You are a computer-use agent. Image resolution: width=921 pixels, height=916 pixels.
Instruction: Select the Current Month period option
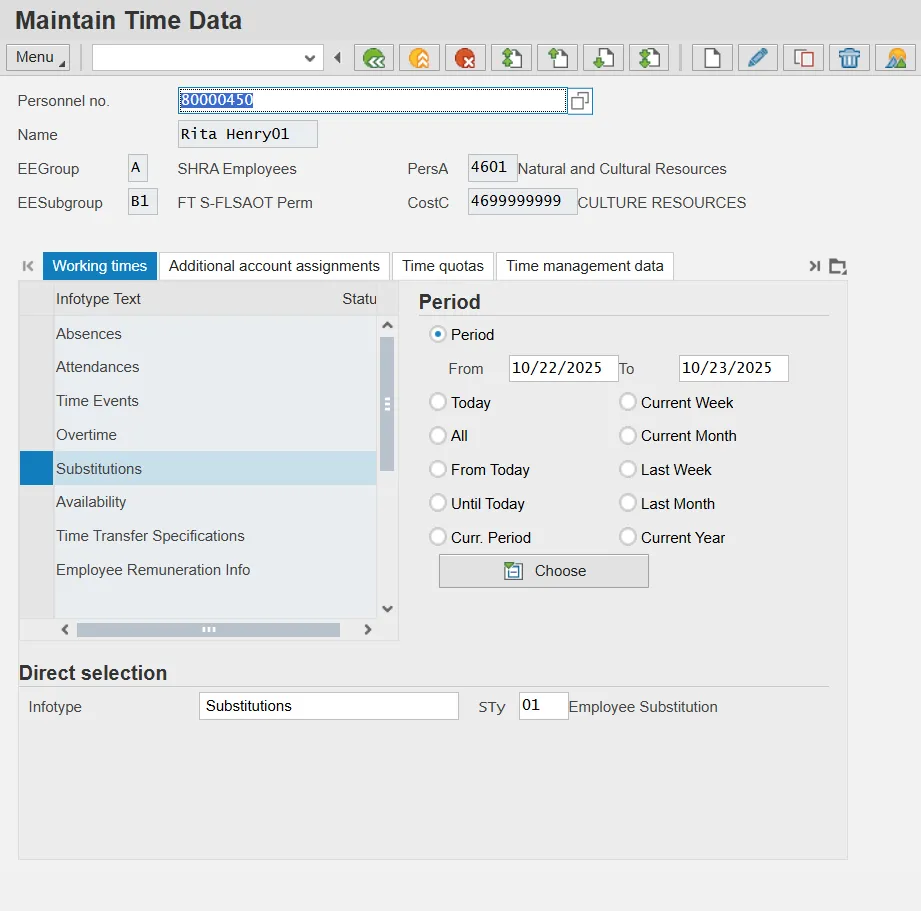point(628,436)
